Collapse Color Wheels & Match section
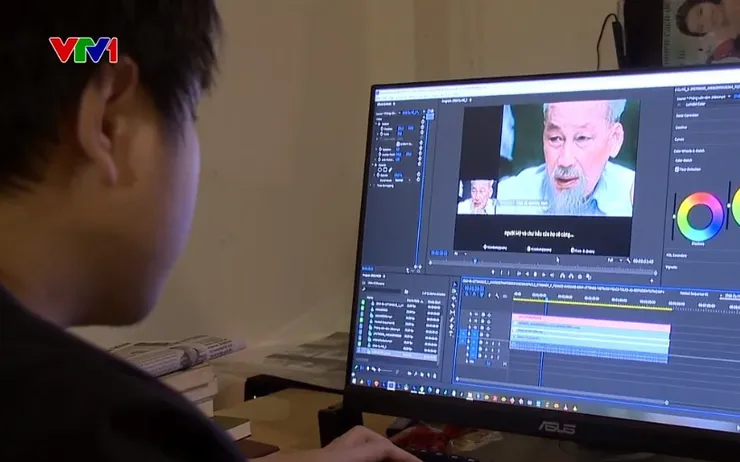 tap(690, 151)
